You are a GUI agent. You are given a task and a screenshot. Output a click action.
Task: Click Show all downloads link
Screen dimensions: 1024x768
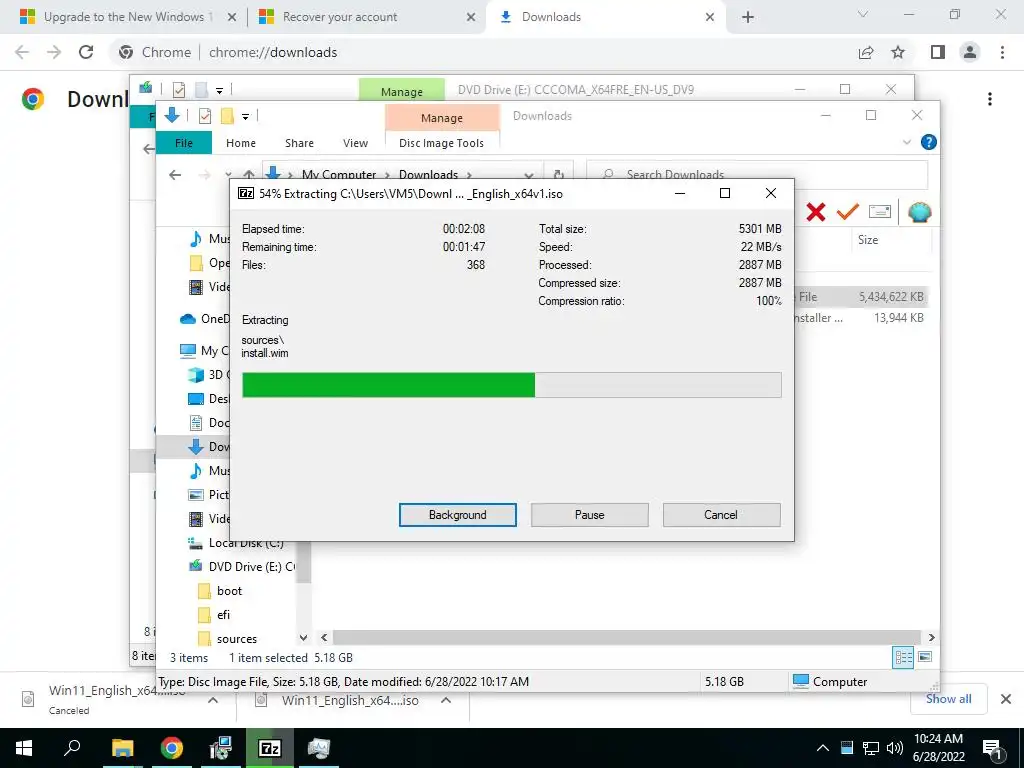(x=948, y=699)
